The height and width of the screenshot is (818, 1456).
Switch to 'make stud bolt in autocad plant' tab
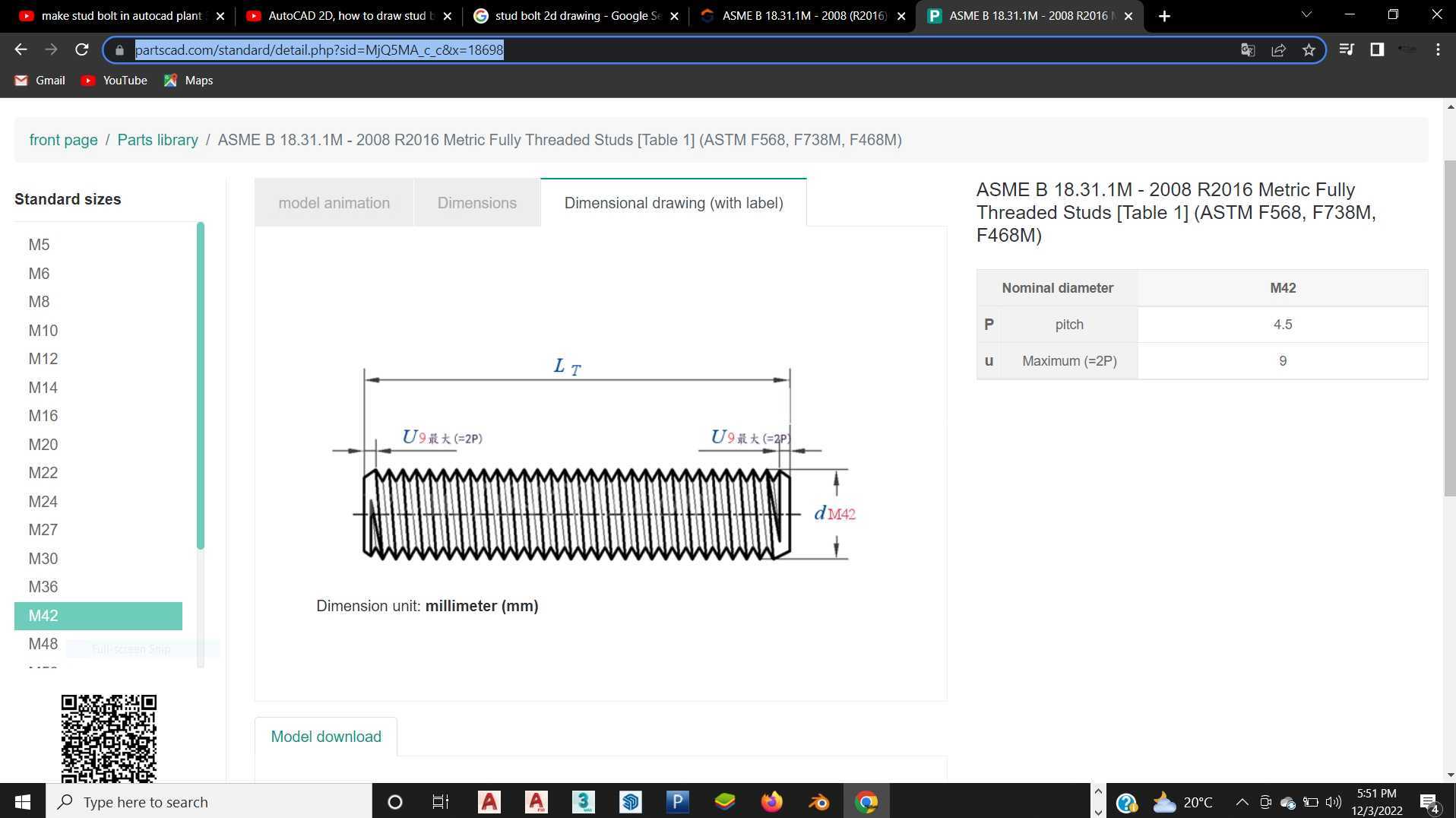120,16
